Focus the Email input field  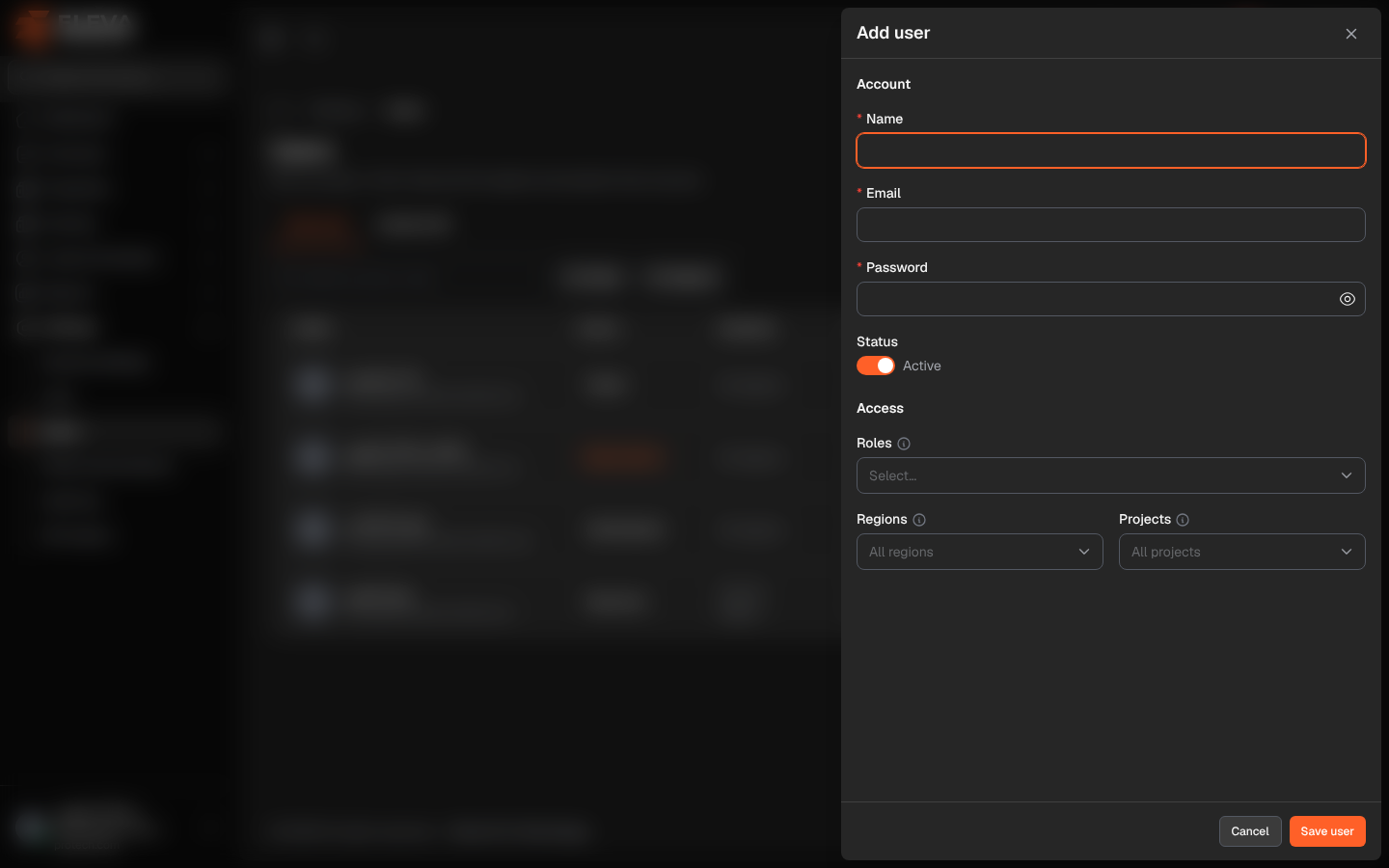coord(1111,225)
